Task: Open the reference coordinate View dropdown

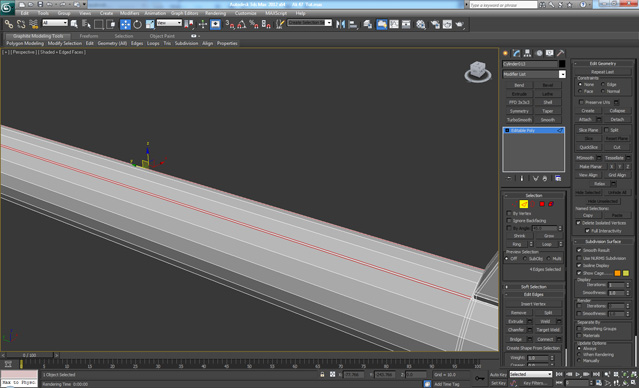Action: pos(169,23)
